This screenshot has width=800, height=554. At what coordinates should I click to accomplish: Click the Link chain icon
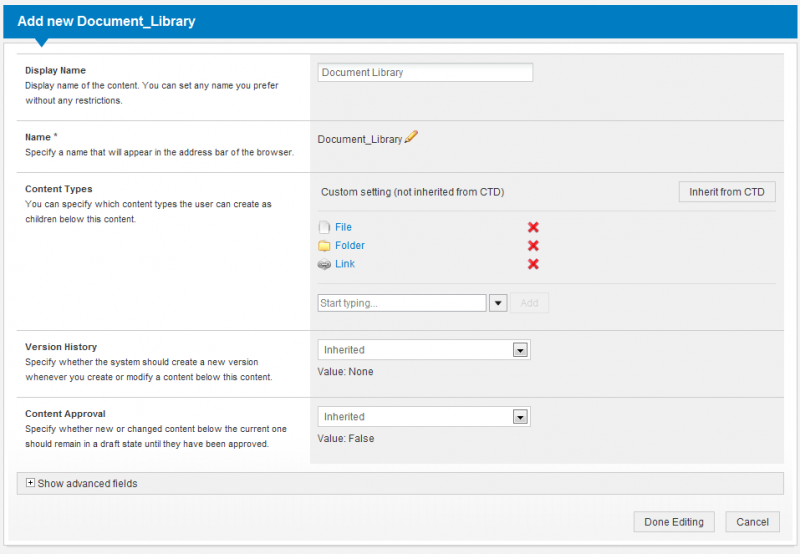pos(324,264)
